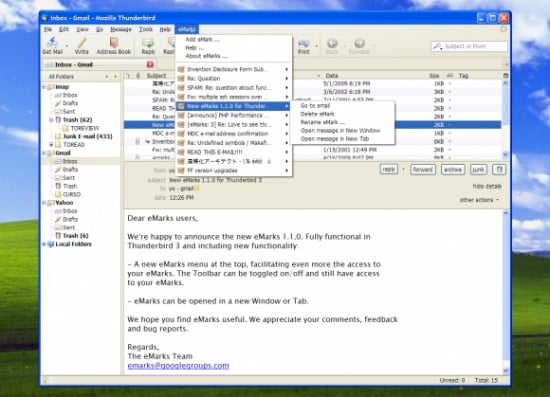550x397 pixels.
Task: Click the bookmark icon of 'Re: Question' eMark
Action: (181, 78)
